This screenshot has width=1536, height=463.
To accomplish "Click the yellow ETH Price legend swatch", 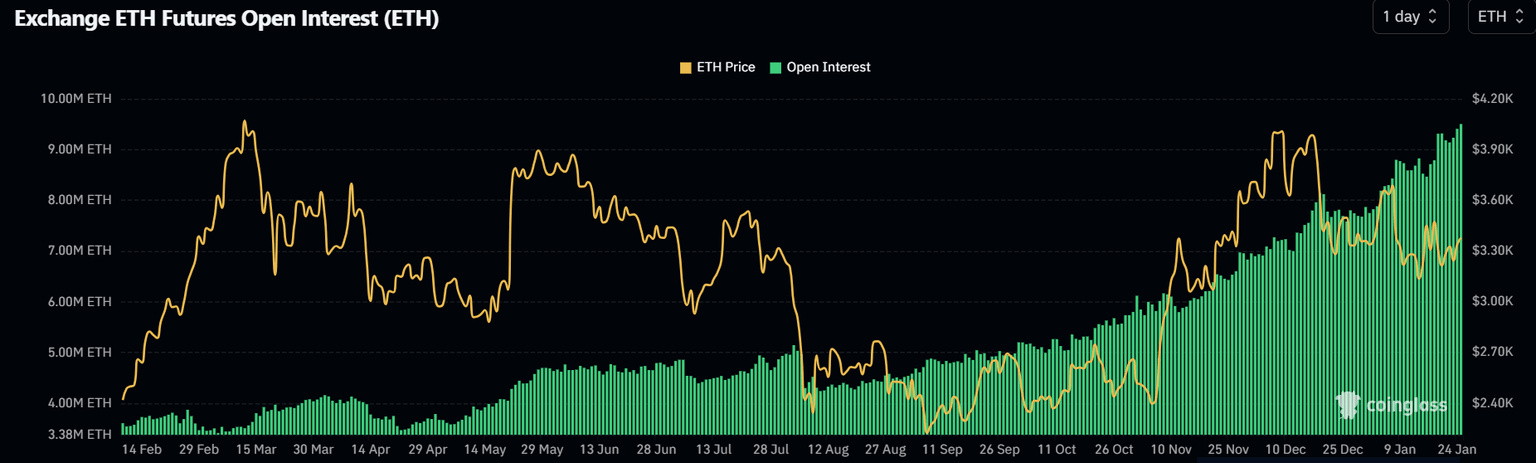I will (685, 67).
